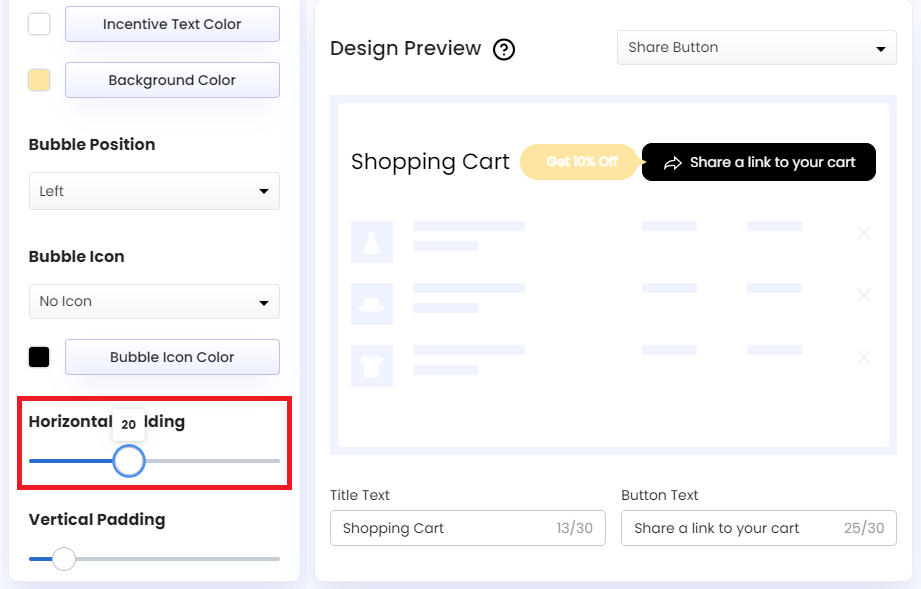The width and height of the screenshot is (921, 589).
Task: Click the Incentive Text Color button
Action: coord(171,24)
